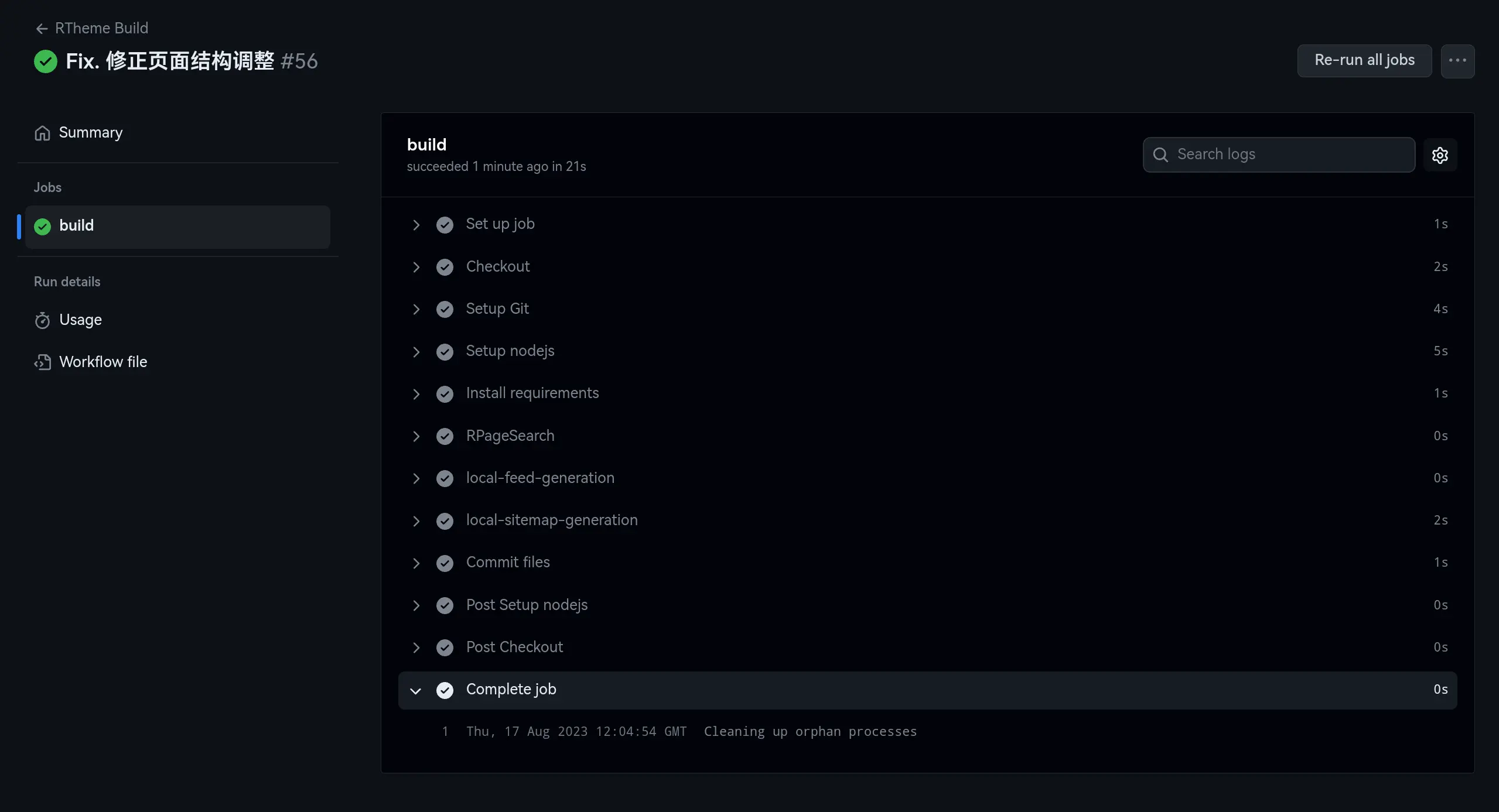Click the Install requirements expand arrow
The image size is (1499, 812).
coord(416,393)
